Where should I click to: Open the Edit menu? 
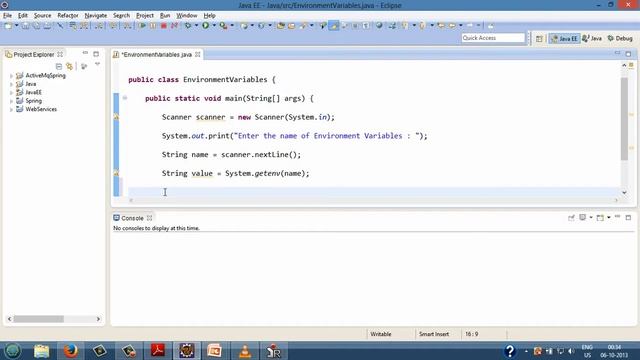tap(22, 16)
